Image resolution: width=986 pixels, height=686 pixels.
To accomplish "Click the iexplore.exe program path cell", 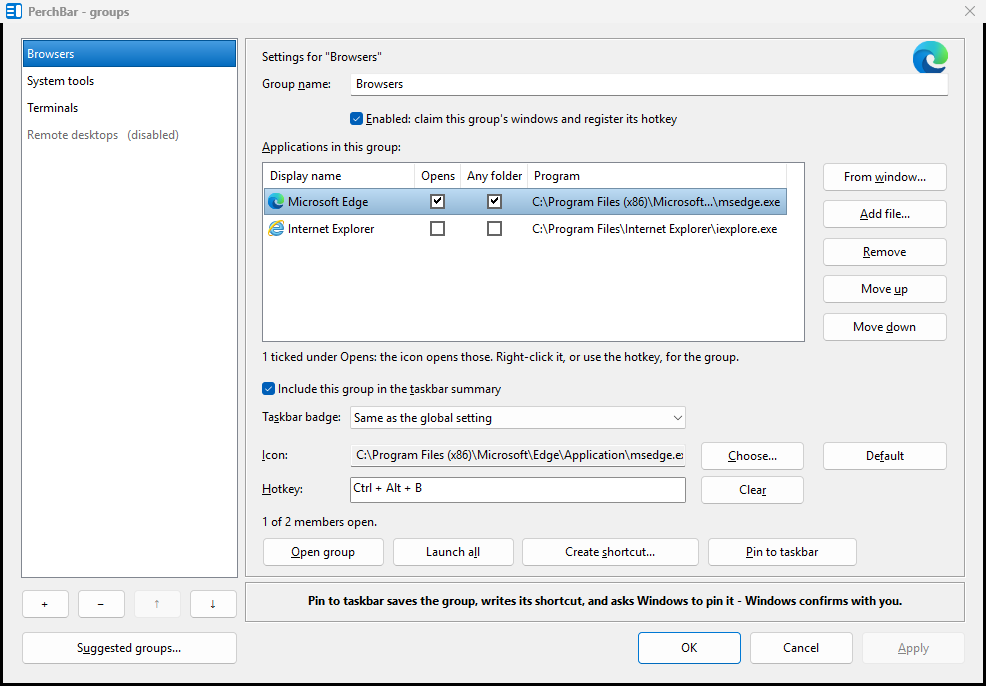I will click(x=655, y=230).
